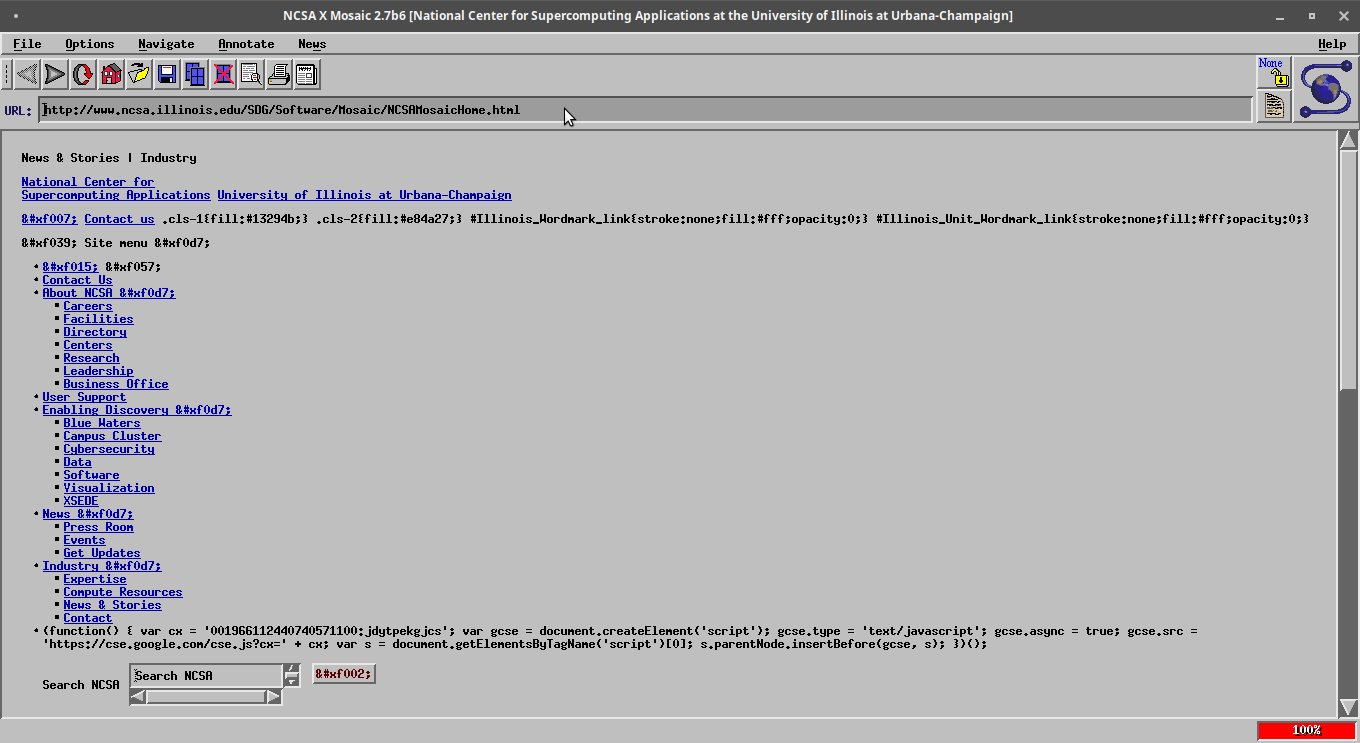Viewport: 1360px width, 743px height.
Task: Open the Options menu
Action: click(x=90, y=44)
